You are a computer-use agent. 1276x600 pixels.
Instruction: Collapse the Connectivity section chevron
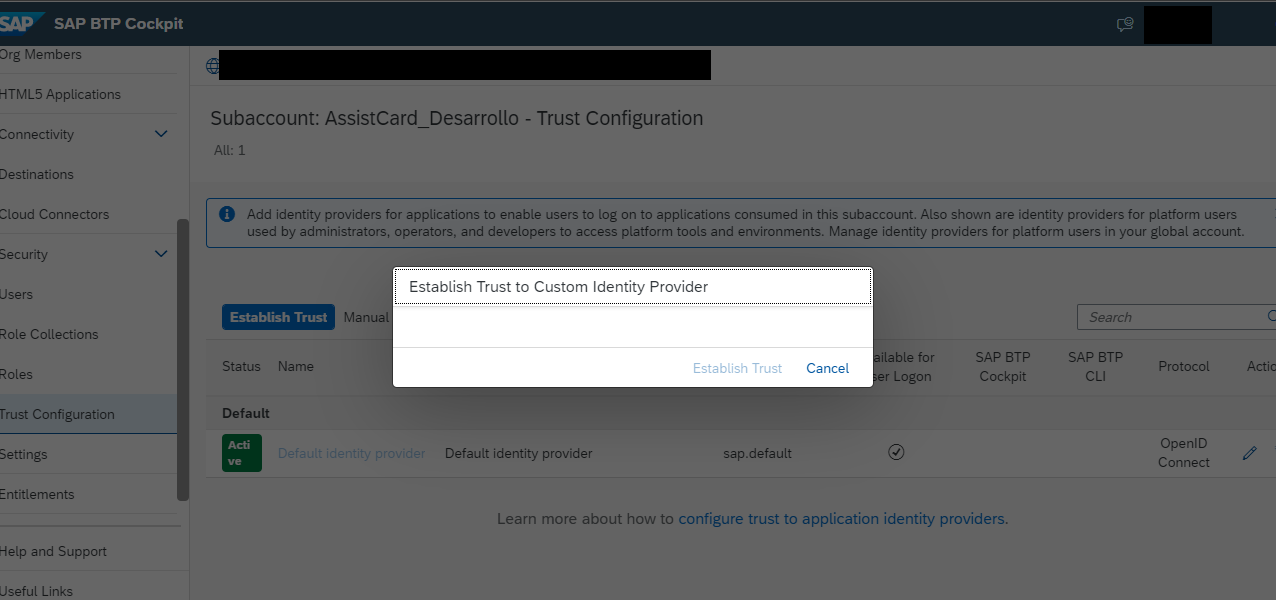[161, 134]
